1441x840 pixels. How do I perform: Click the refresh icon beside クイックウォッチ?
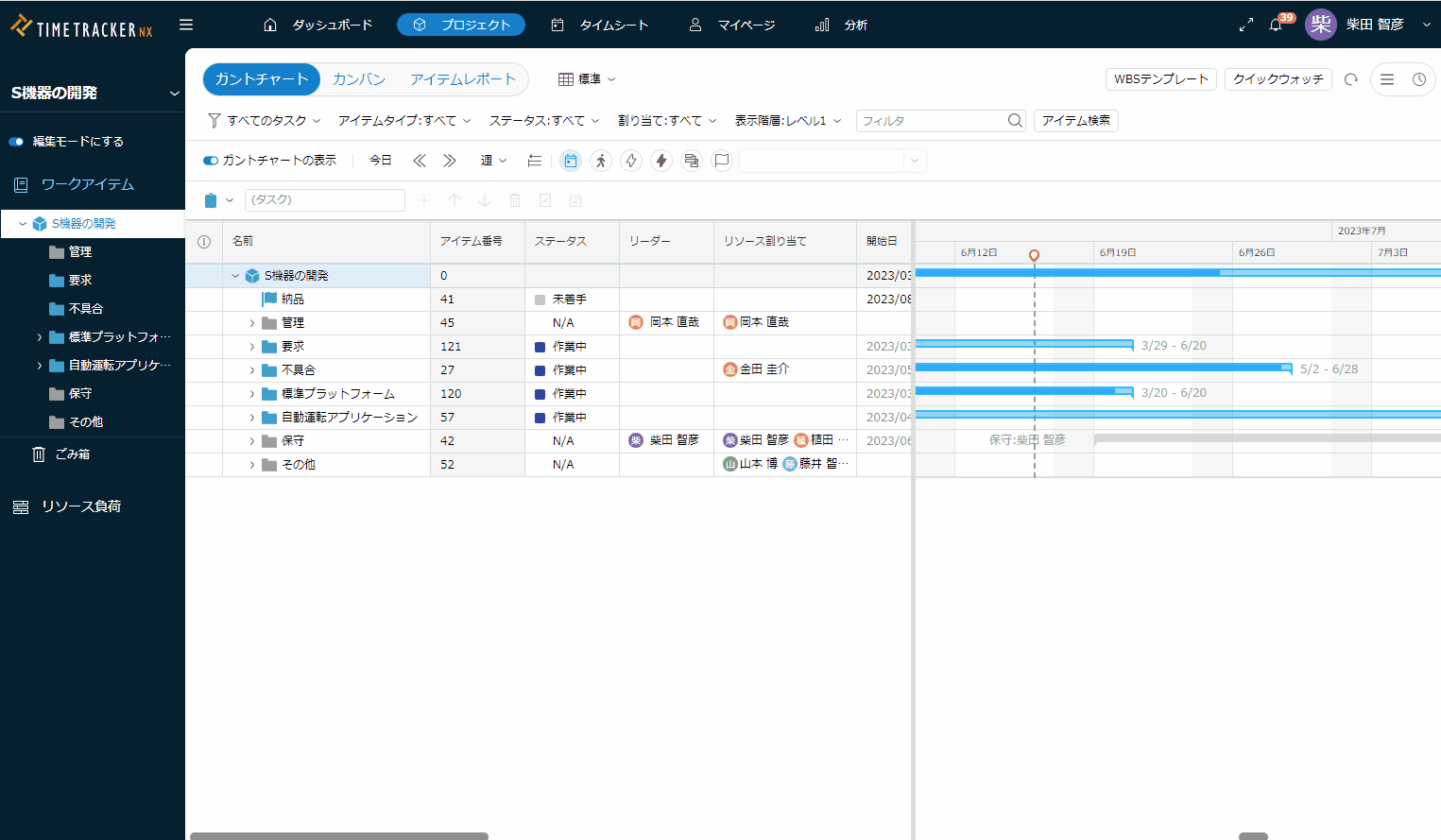click(x=1351, y=79)
